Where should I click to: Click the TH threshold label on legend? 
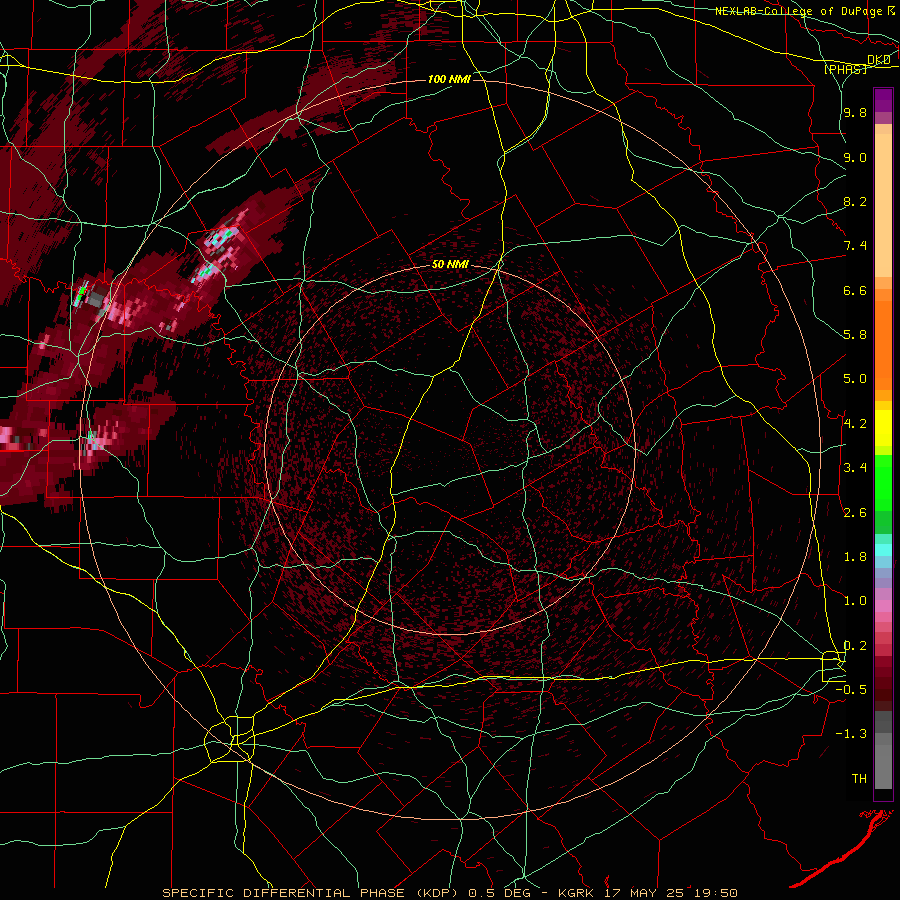point(859,779)
